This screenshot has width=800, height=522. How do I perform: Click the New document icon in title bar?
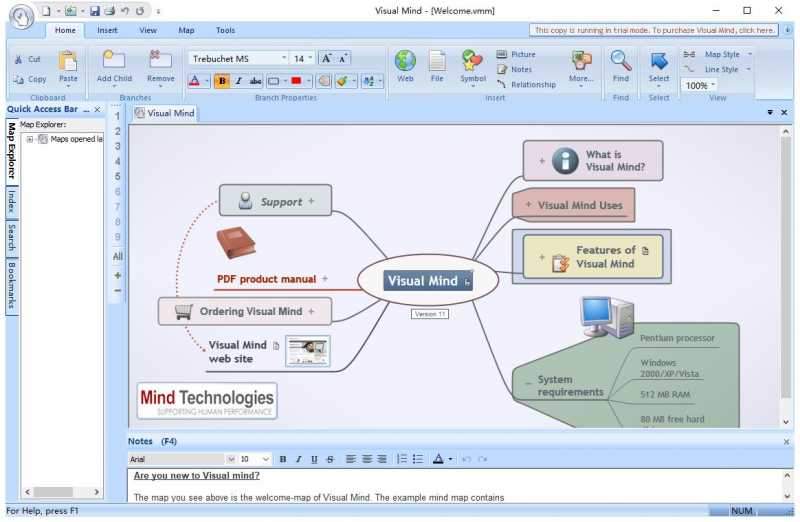coord(46,11)
